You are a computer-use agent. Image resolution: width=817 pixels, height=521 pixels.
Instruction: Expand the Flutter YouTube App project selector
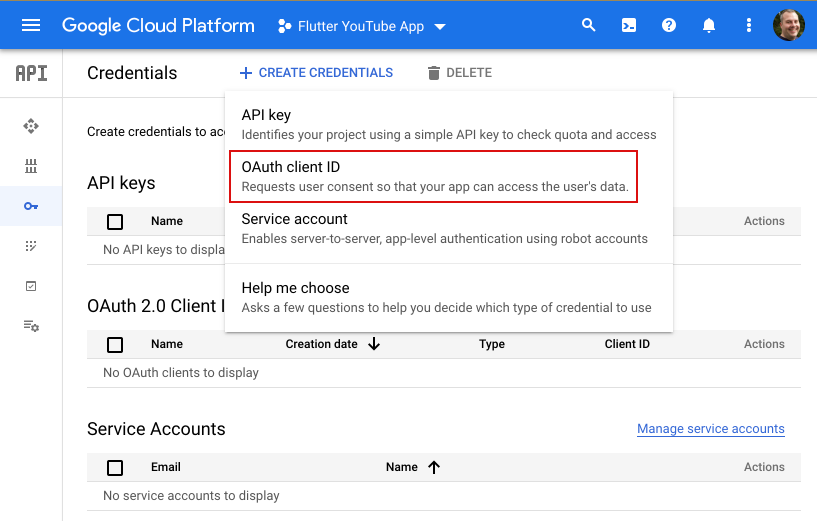361,26
